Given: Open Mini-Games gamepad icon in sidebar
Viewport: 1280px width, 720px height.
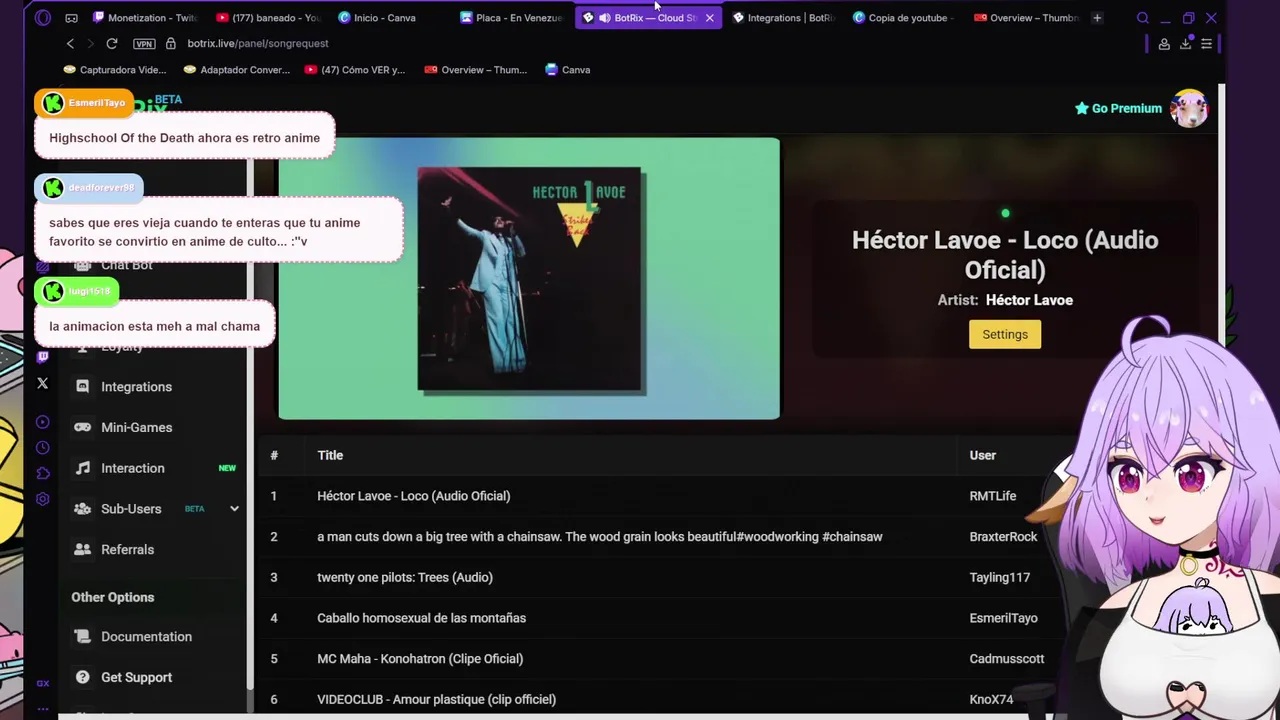Looking at the screenshot, I should pyautogui.click(x=82, y=427).
